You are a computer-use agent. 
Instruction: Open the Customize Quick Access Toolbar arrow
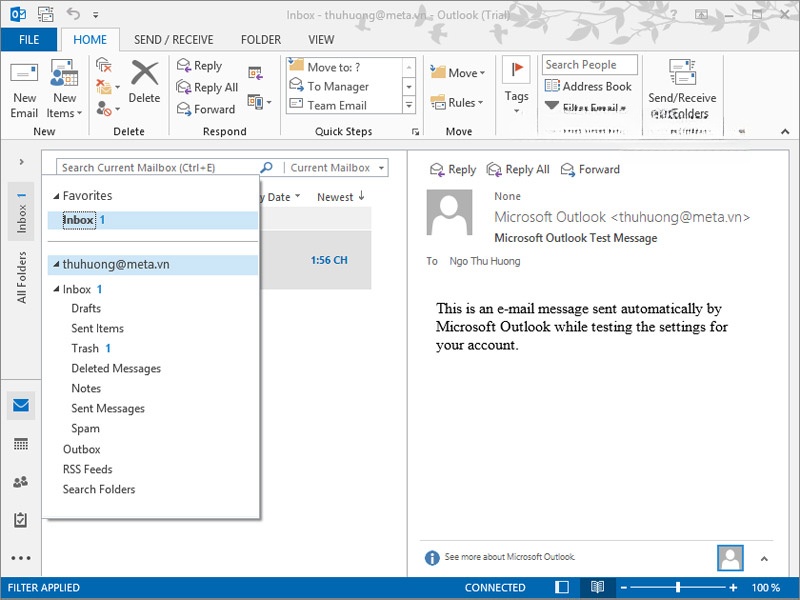pyautogui.click(x=95, y=15)
